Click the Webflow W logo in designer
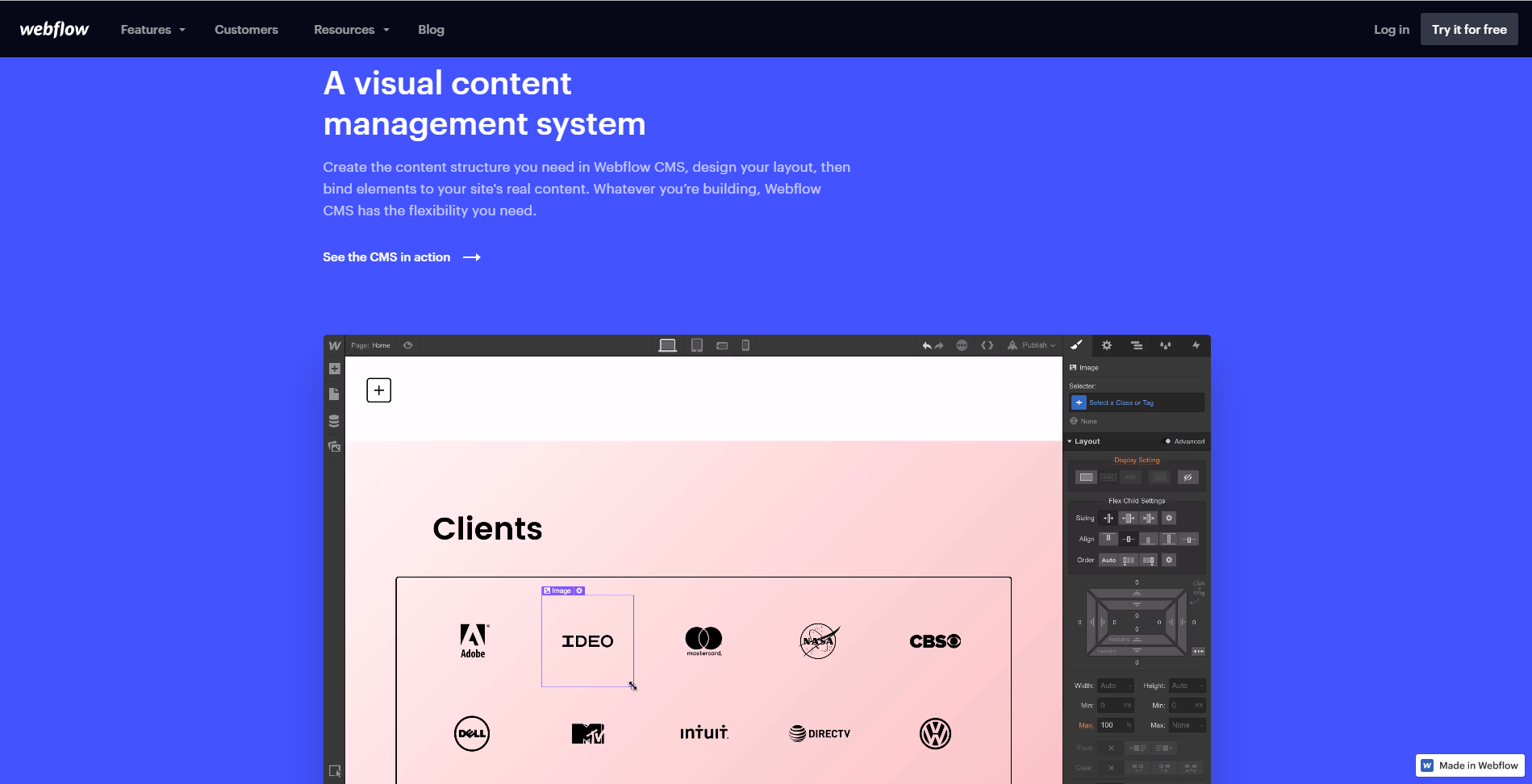Screen dimensions: 1532x784 pyautogui.click(x=334, y=345)
